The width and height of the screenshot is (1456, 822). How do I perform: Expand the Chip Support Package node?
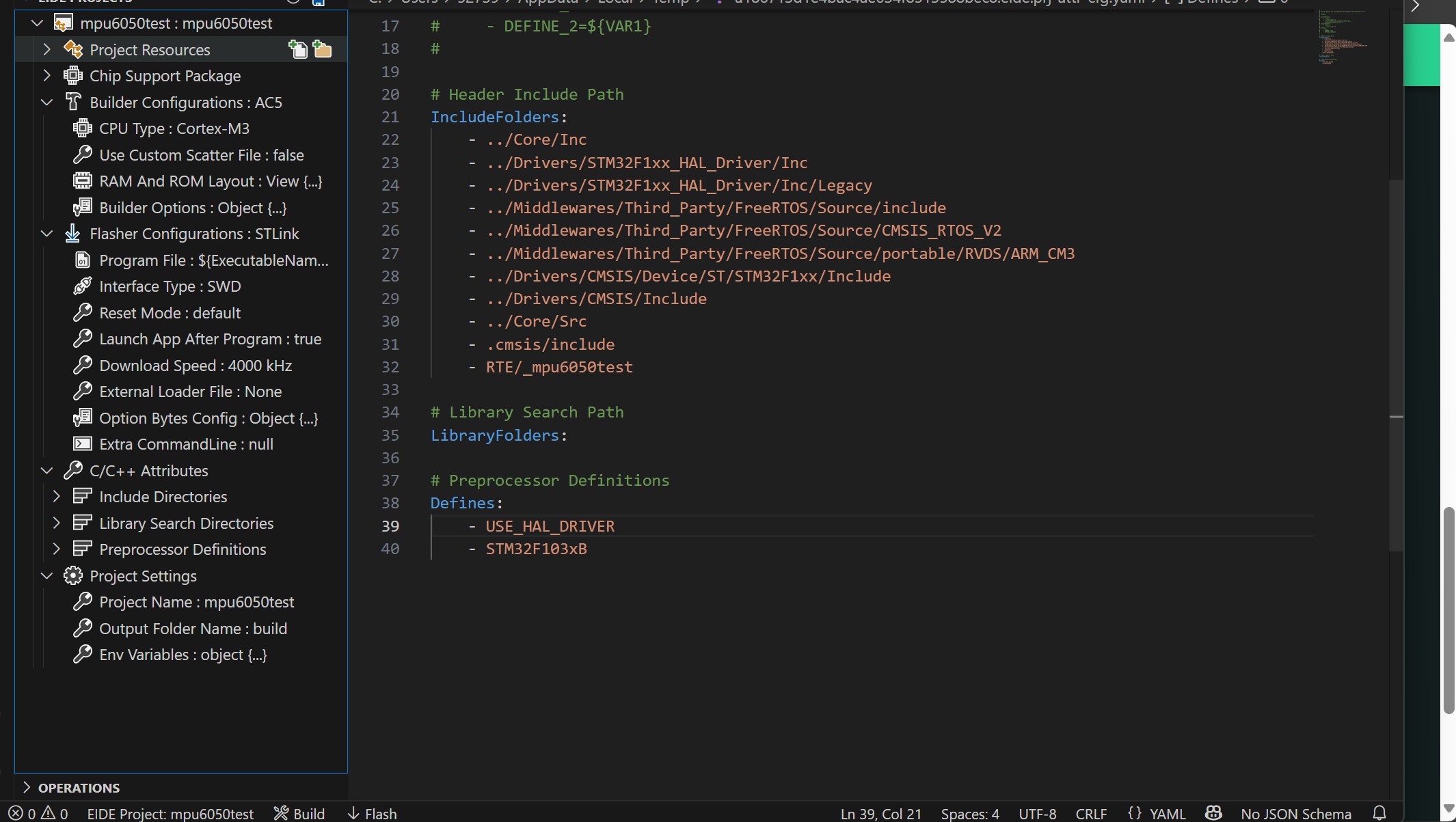[x=47, y=75]
